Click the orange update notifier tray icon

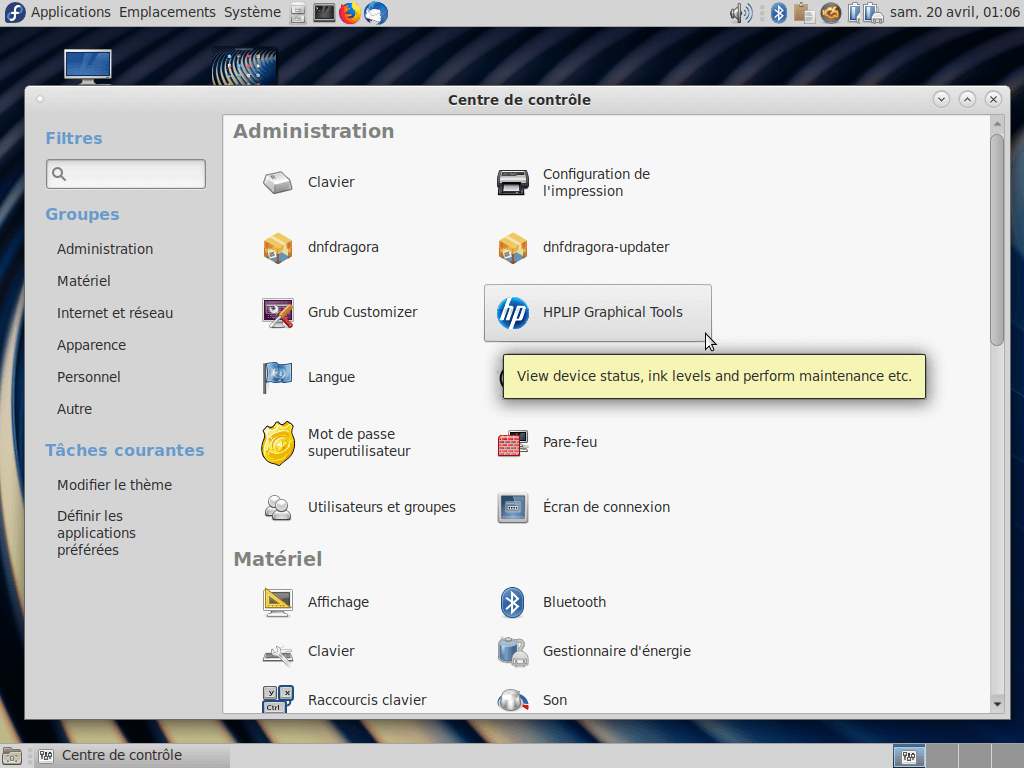pos(831,12)
